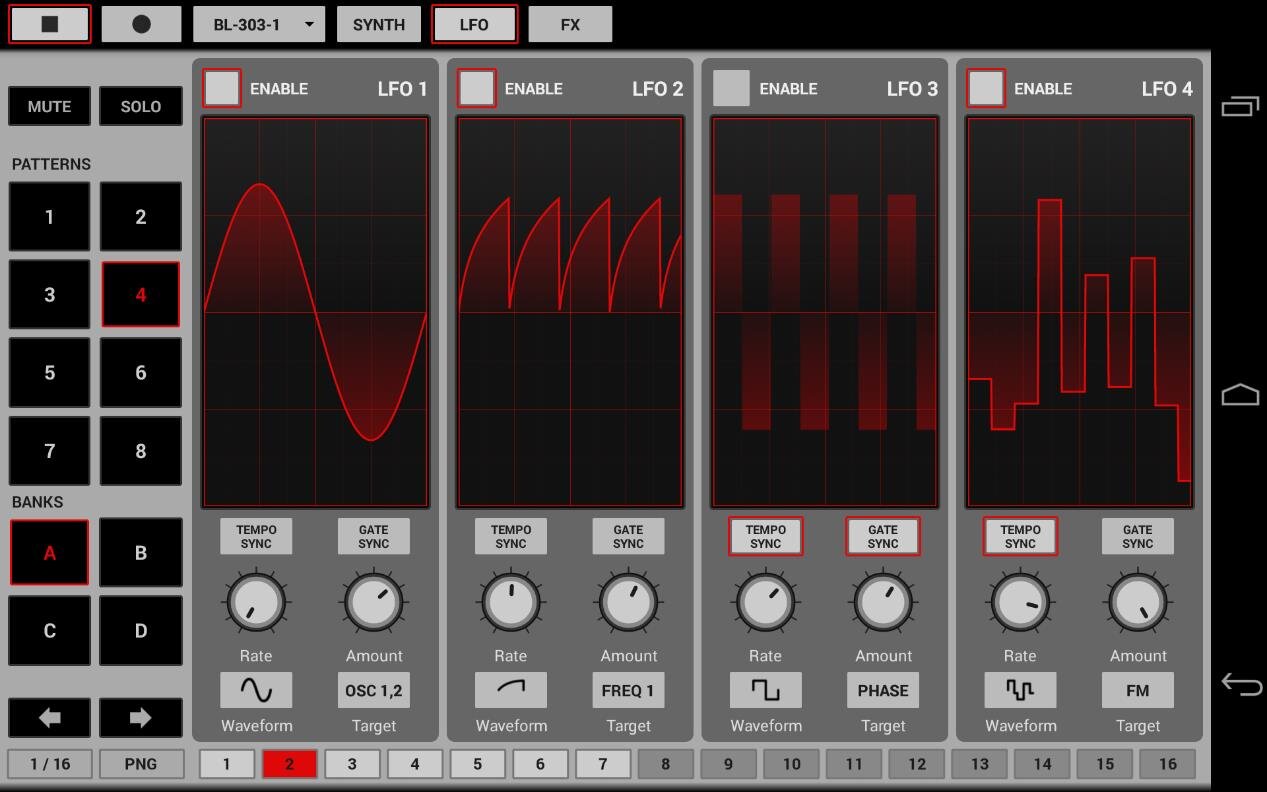Click the LFO 2 ramp waveform icon

pyautogui.click(x=511, y=690)
